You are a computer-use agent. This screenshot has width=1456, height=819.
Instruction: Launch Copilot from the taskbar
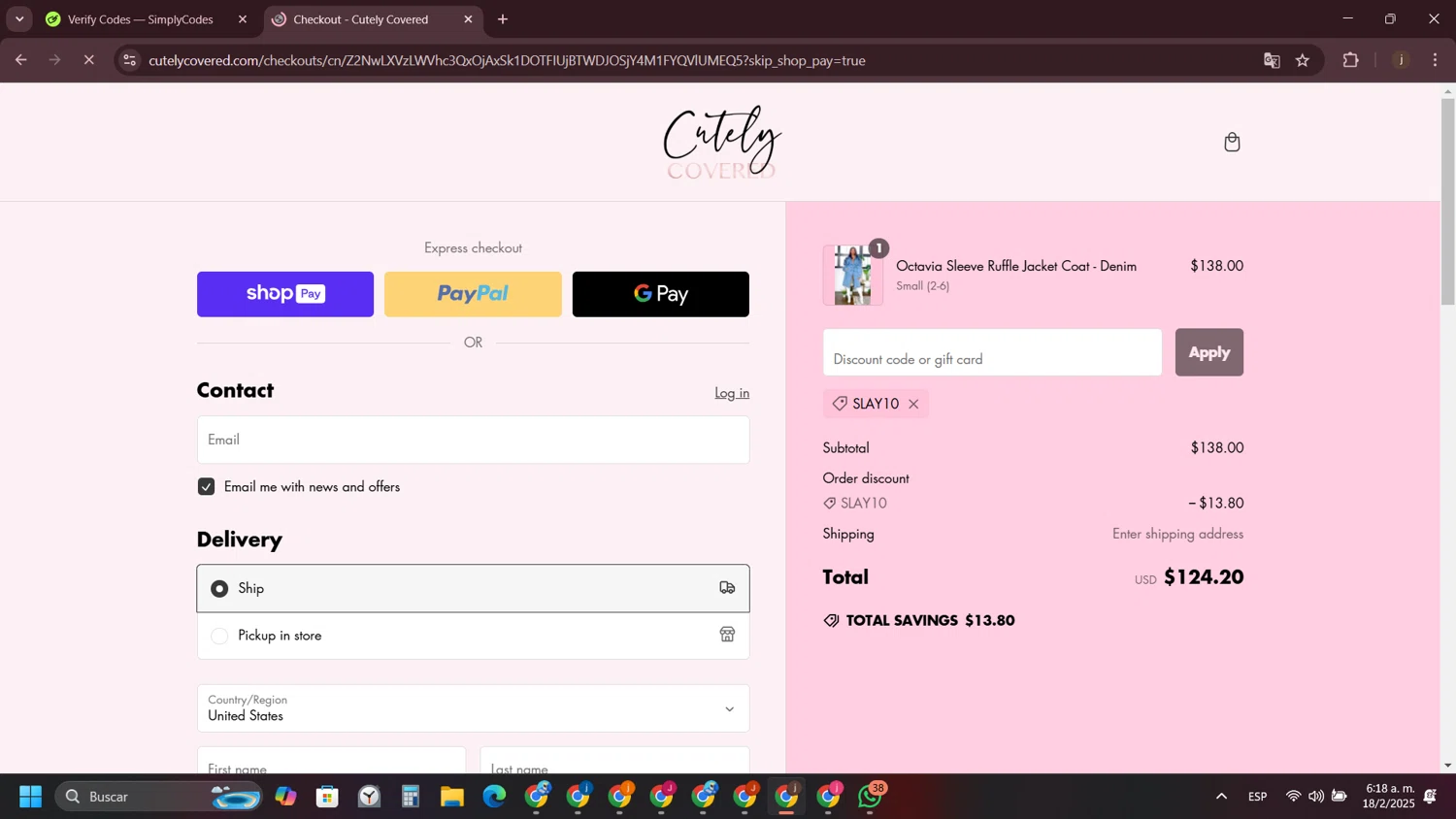(285, 797)
